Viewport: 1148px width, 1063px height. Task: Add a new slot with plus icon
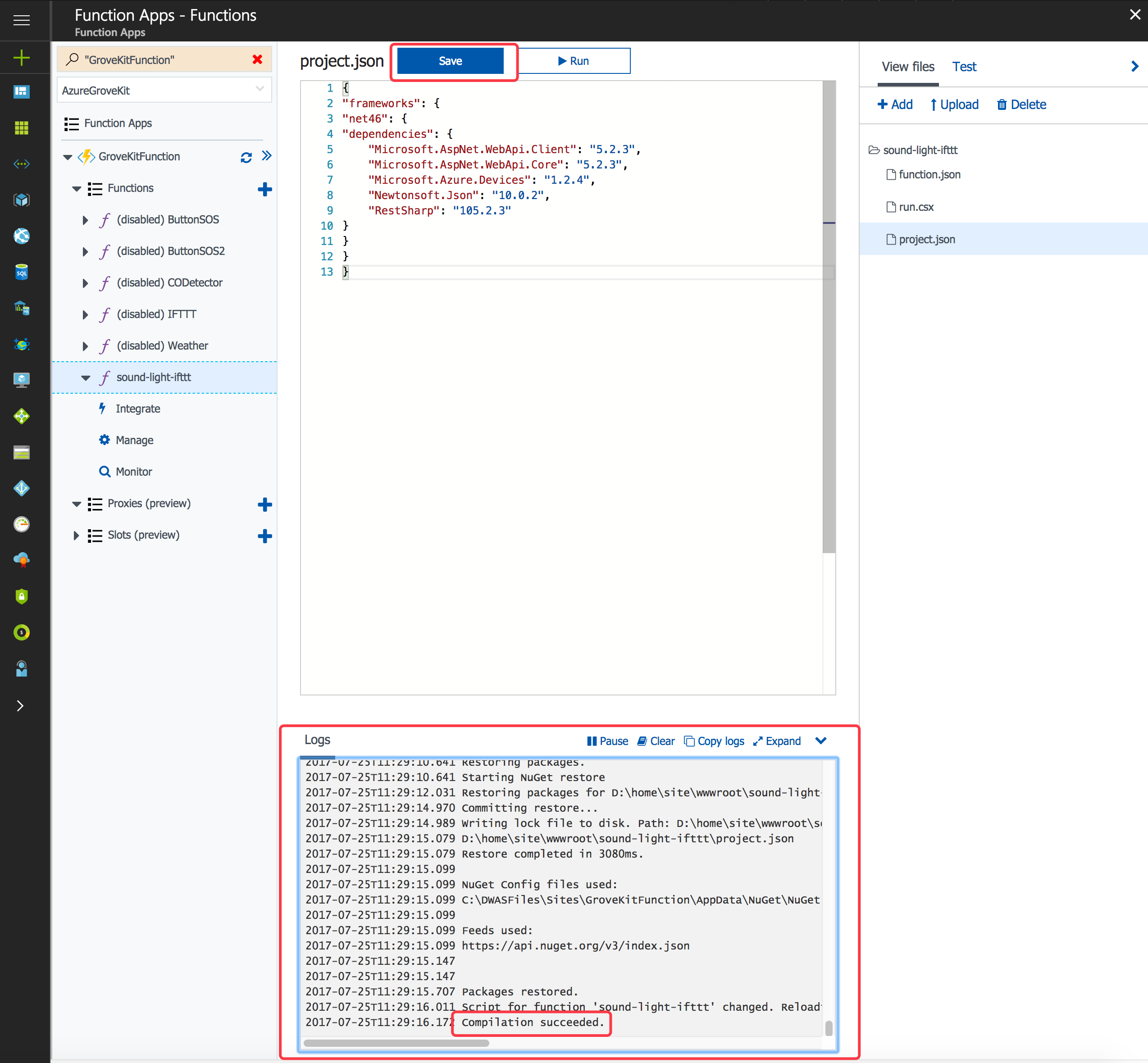[264, 536]
